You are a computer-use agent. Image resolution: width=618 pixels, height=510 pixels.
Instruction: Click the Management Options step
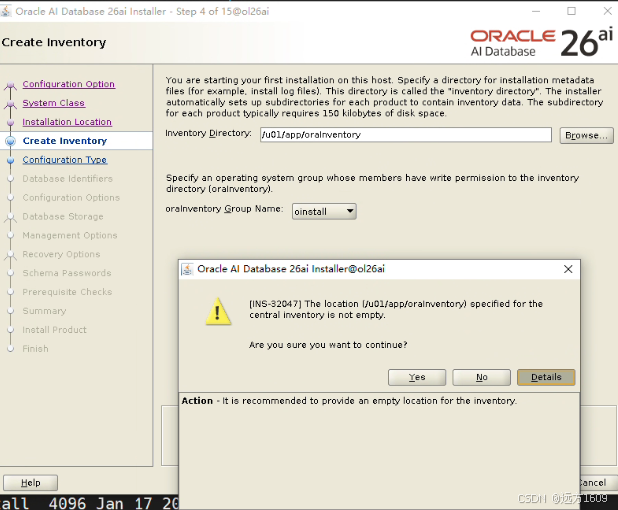pyautogui.click(x=70, y=235)
